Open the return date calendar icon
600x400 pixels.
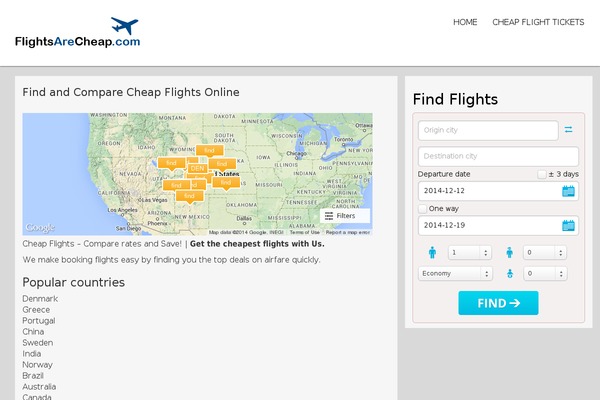tap(568, 225)
